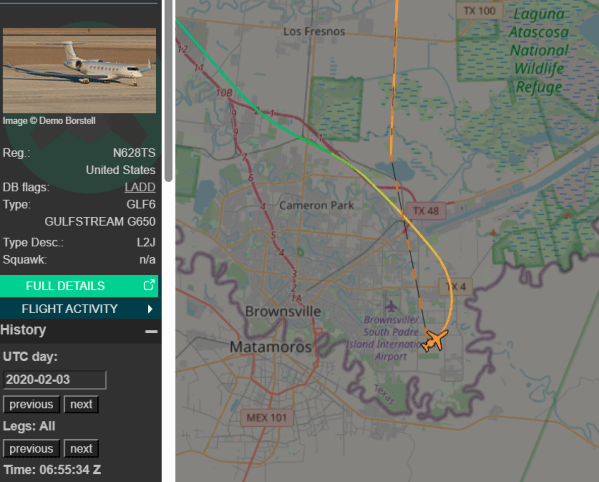Click the Gulfstream aircraft photo thumbnail
Screen dimensions: 599x482
pos(79,70)
